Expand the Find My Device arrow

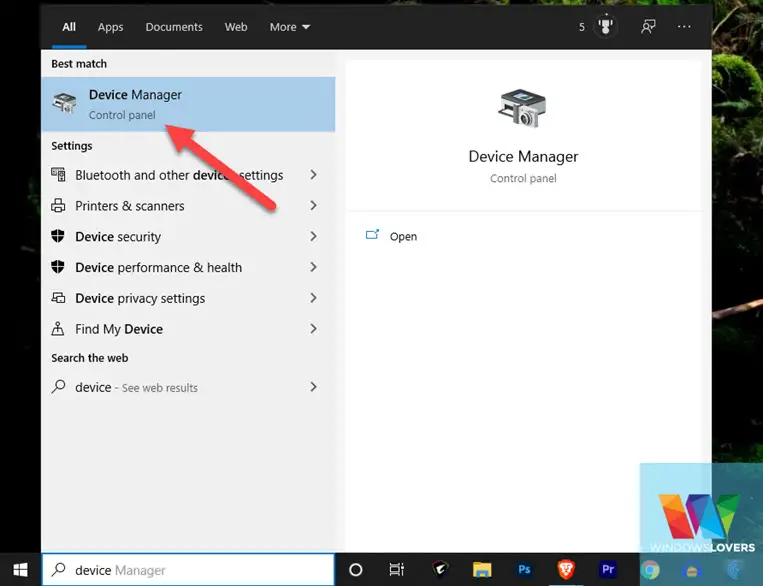[x=313, y=329]
